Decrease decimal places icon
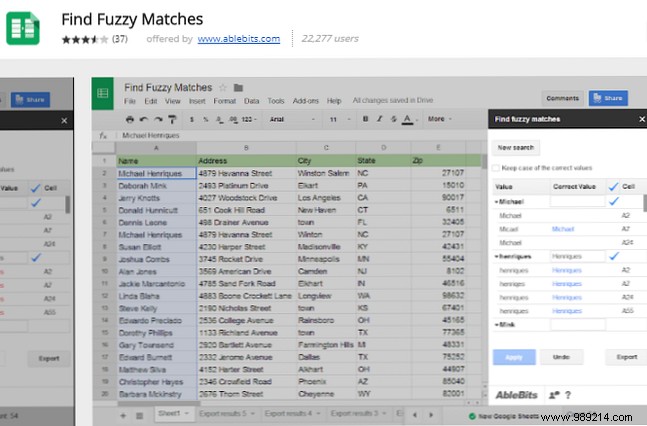The width and height of the screenshot is (647, 426). (x=220, y=119)
